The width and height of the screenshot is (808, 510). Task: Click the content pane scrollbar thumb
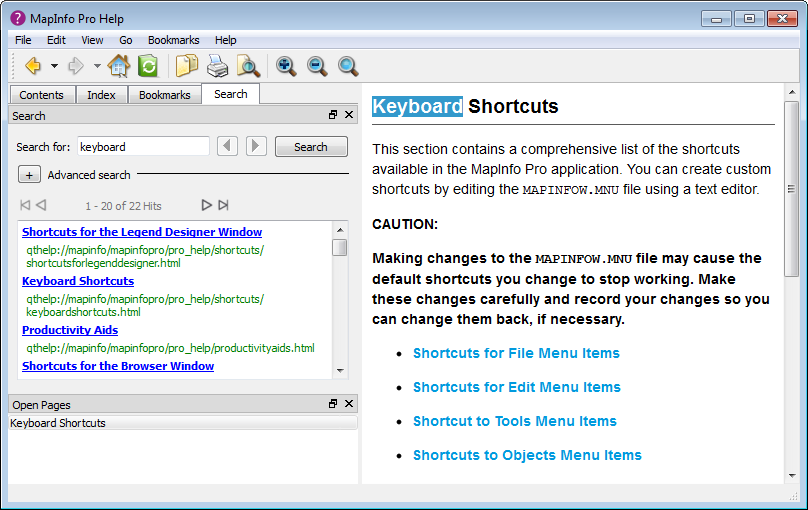tap(792, 189)
